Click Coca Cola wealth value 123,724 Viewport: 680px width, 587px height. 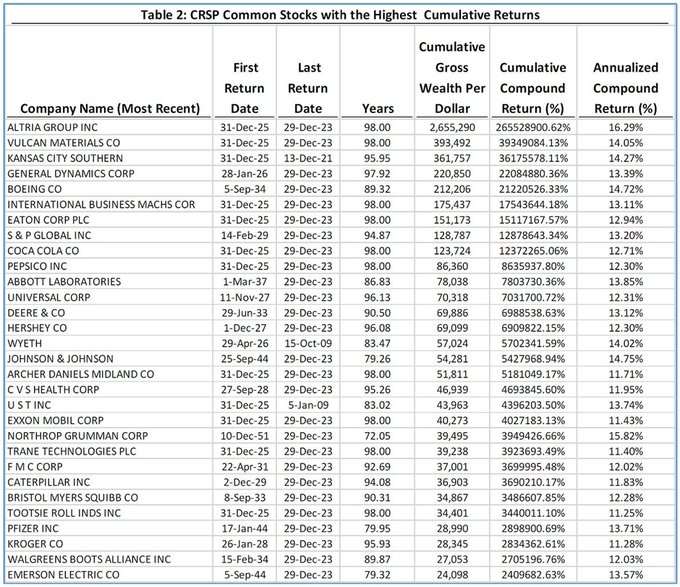452,251
